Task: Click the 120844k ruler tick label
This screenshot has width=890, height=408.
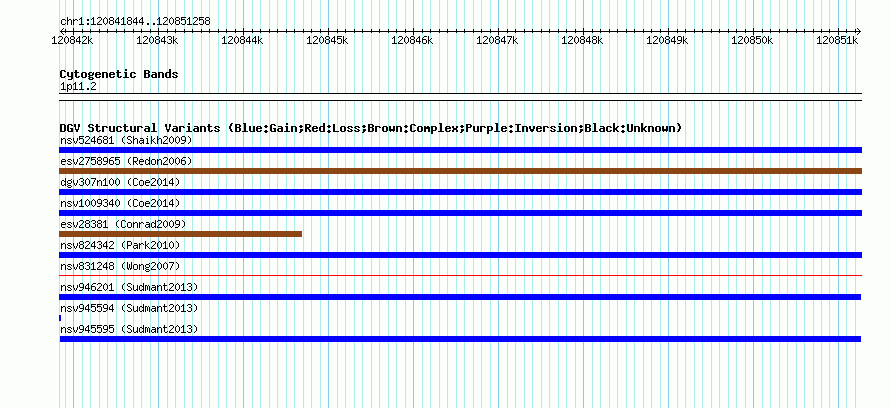Action: (x=242, y=40)
